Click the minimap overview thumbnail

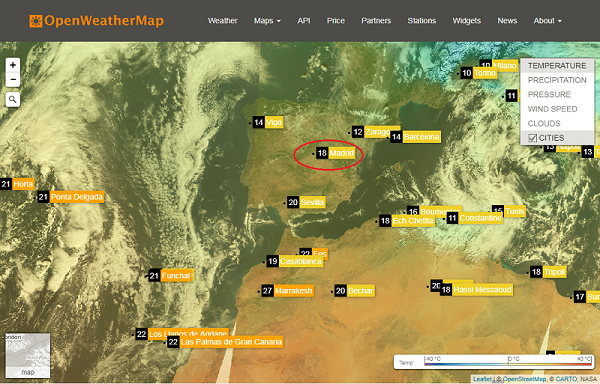(28, 355)
